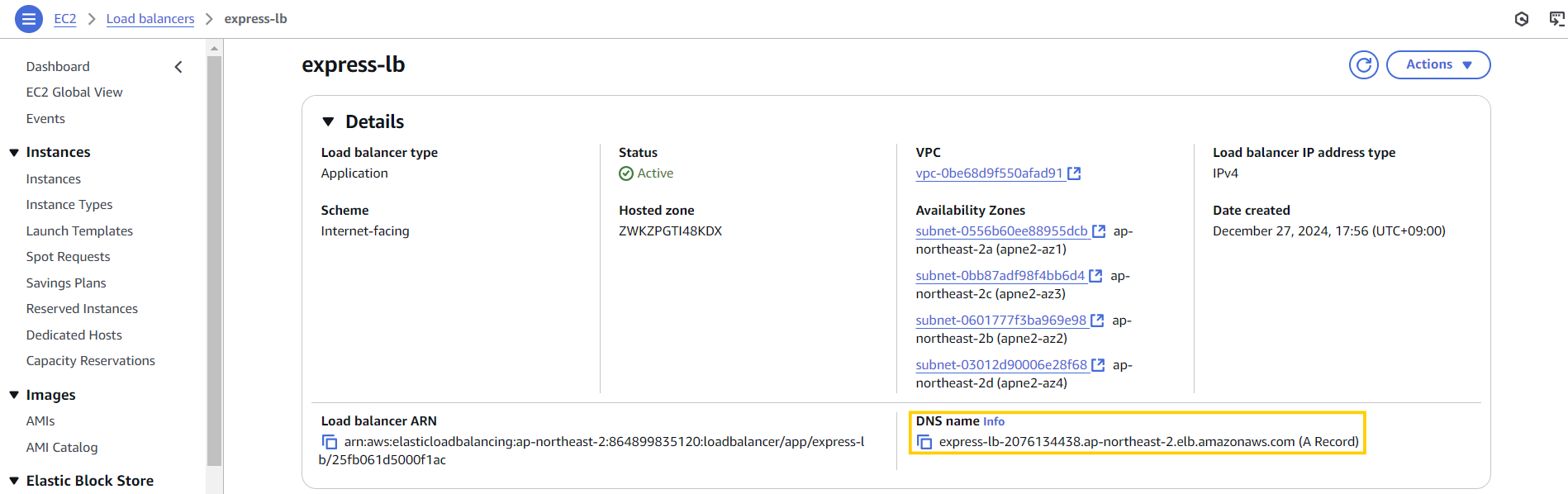
Task: Collapse the Images sidebar group
Action: point(14,395)
